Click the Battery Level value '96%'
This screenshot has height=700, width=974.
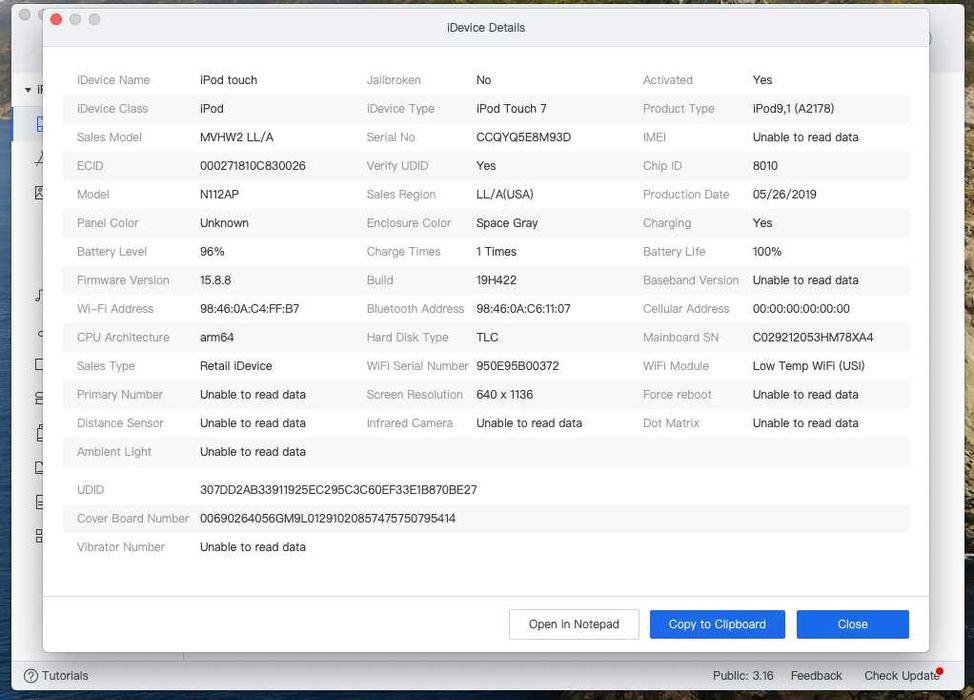point(212,252)
